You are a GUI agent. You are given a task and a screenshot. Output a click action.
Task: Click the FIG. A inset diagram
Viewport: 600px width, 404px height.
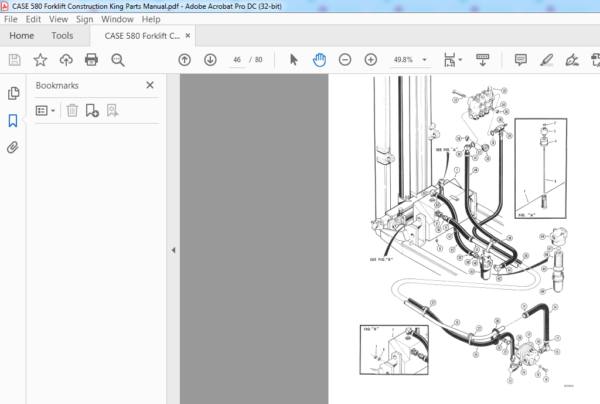[x=541, y=168]
